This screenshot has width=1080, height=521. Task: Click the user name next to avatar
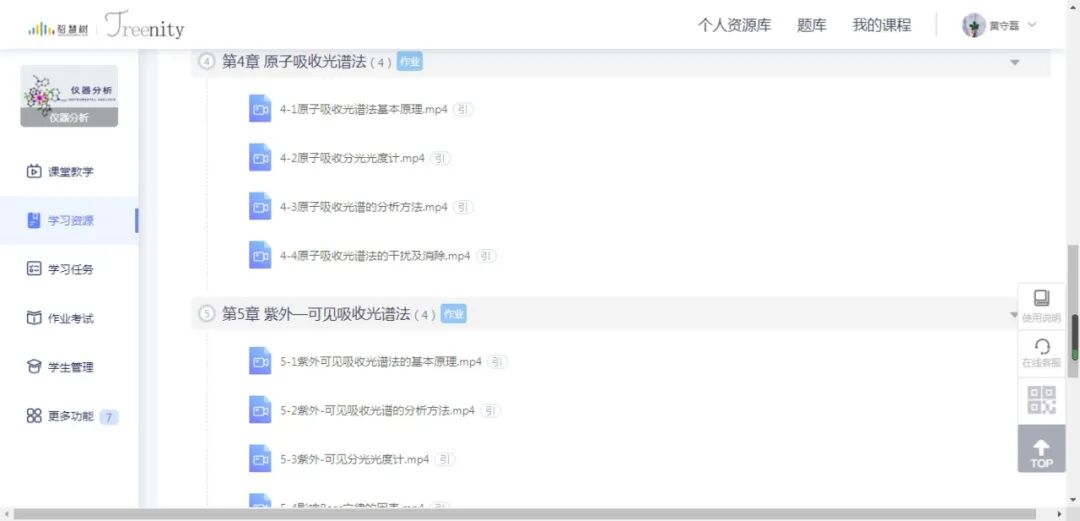click(1004, 25)
